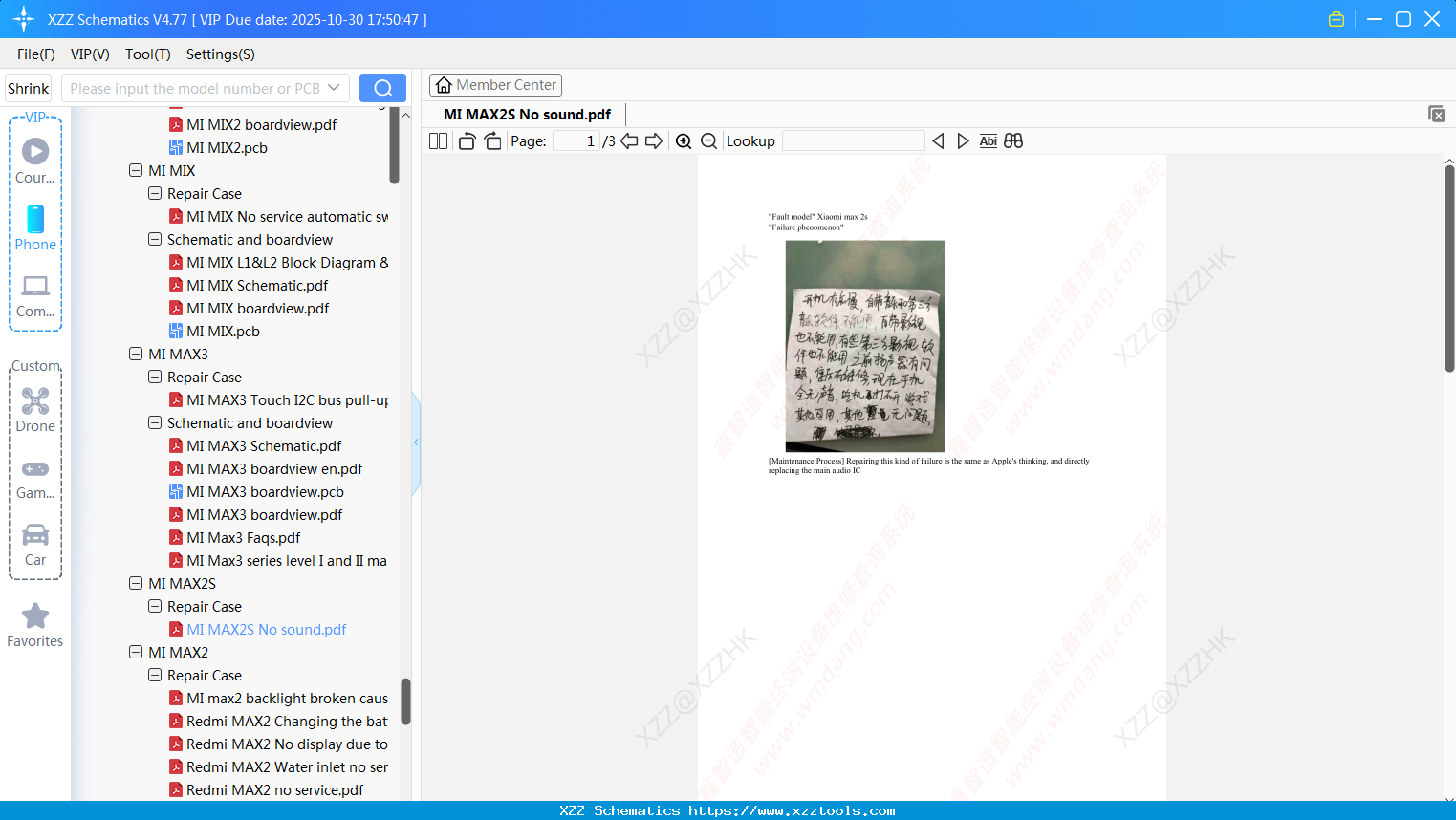Go to the next PDF page
The height and width of the screenshot is (820, 1456).
tap(654, 141)
